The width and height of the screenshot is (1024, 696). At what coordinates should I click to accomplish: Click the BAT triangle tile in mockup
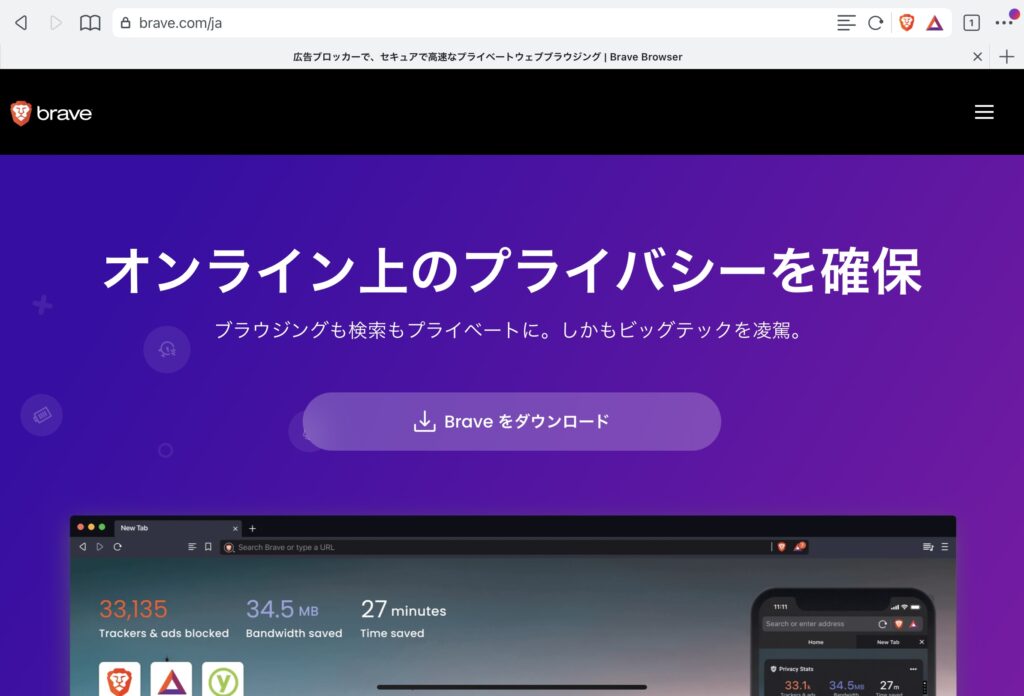tap(171, 679)
